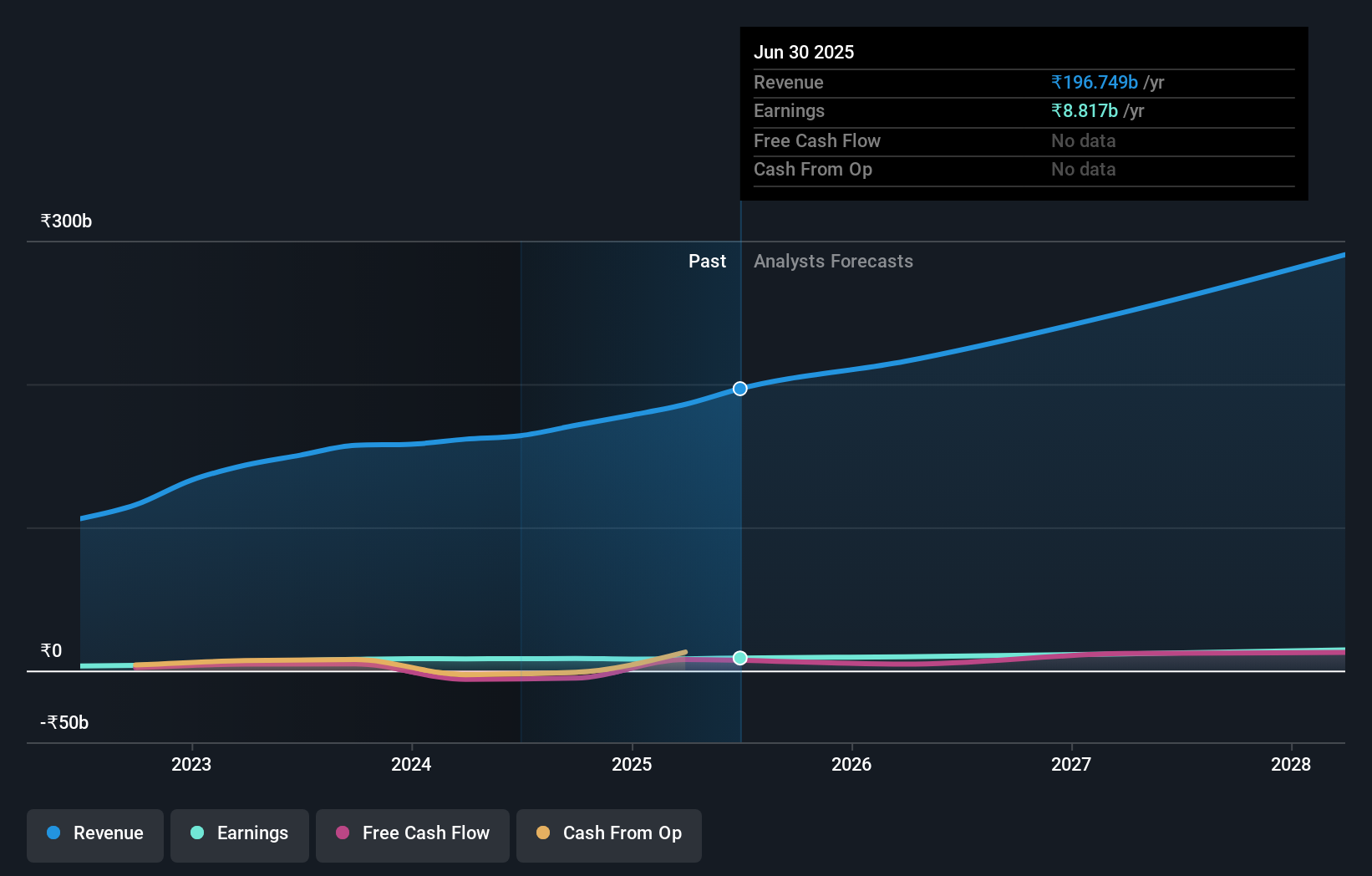This screenshot has width=1372, height=876.
Task: Toggle the Cash From Op legend button
Action: pyautogui.click(x=609, y=835)
